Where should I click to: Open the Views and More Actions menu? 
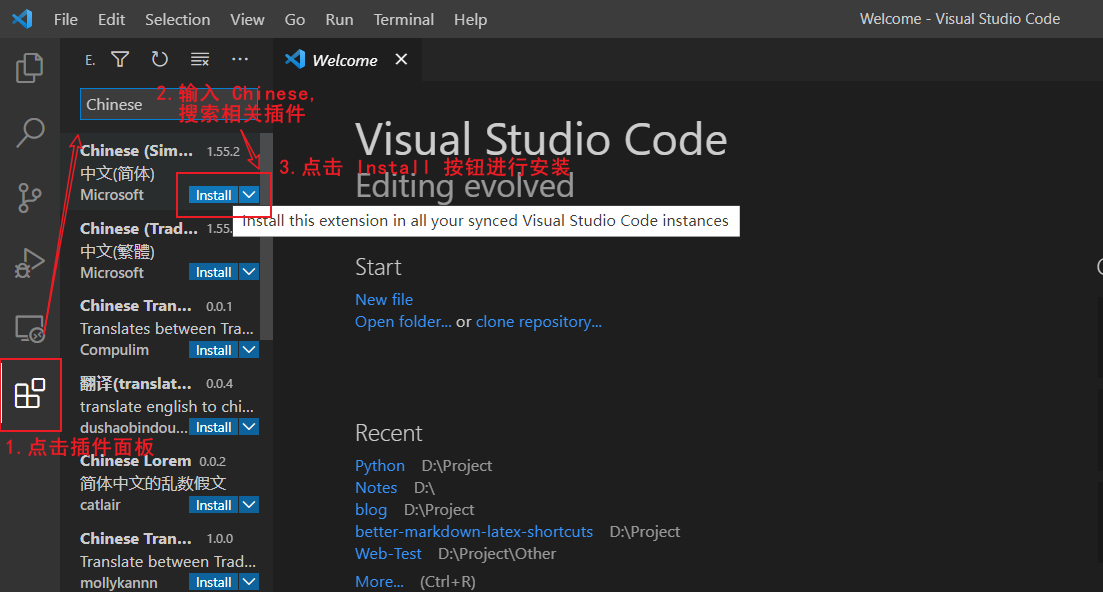[239, 59]
